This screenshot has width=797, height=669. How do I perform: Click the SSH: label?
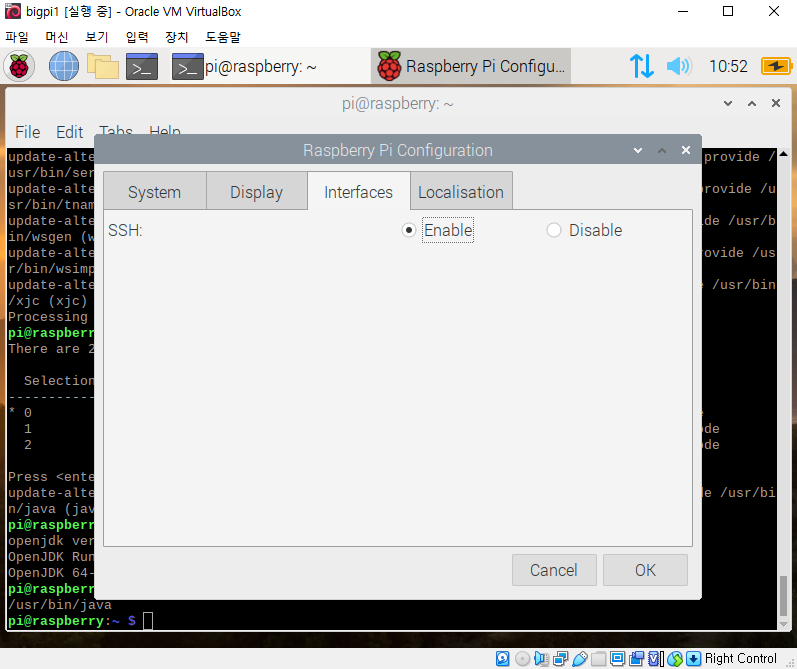(x=125, y=230)
